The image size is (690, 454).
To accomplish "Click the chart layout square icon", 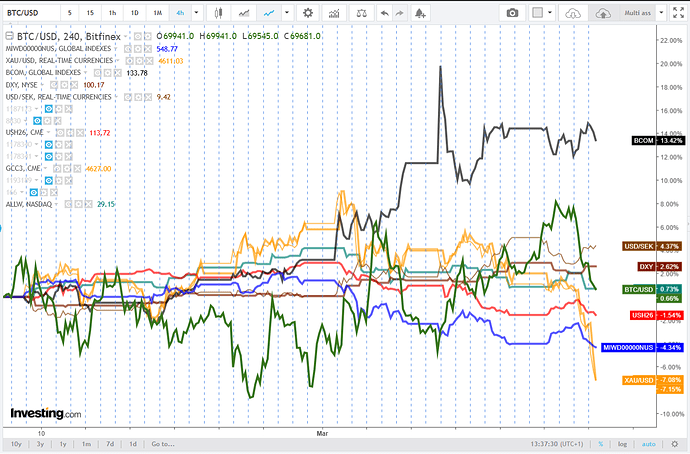I will (x=537, y=13).
